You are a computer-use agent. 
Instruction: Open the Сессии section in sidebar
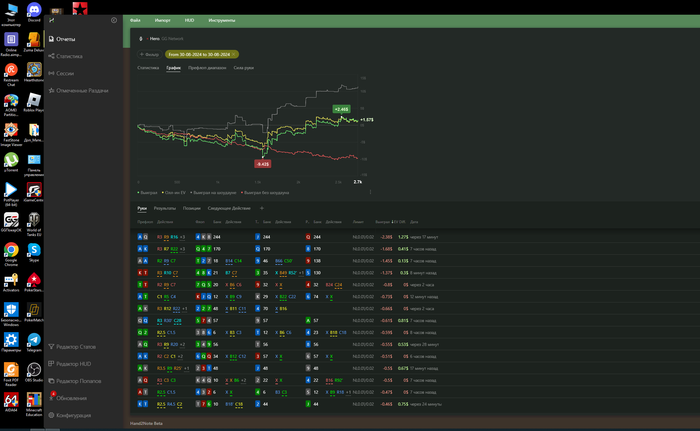tap(61, 73)
